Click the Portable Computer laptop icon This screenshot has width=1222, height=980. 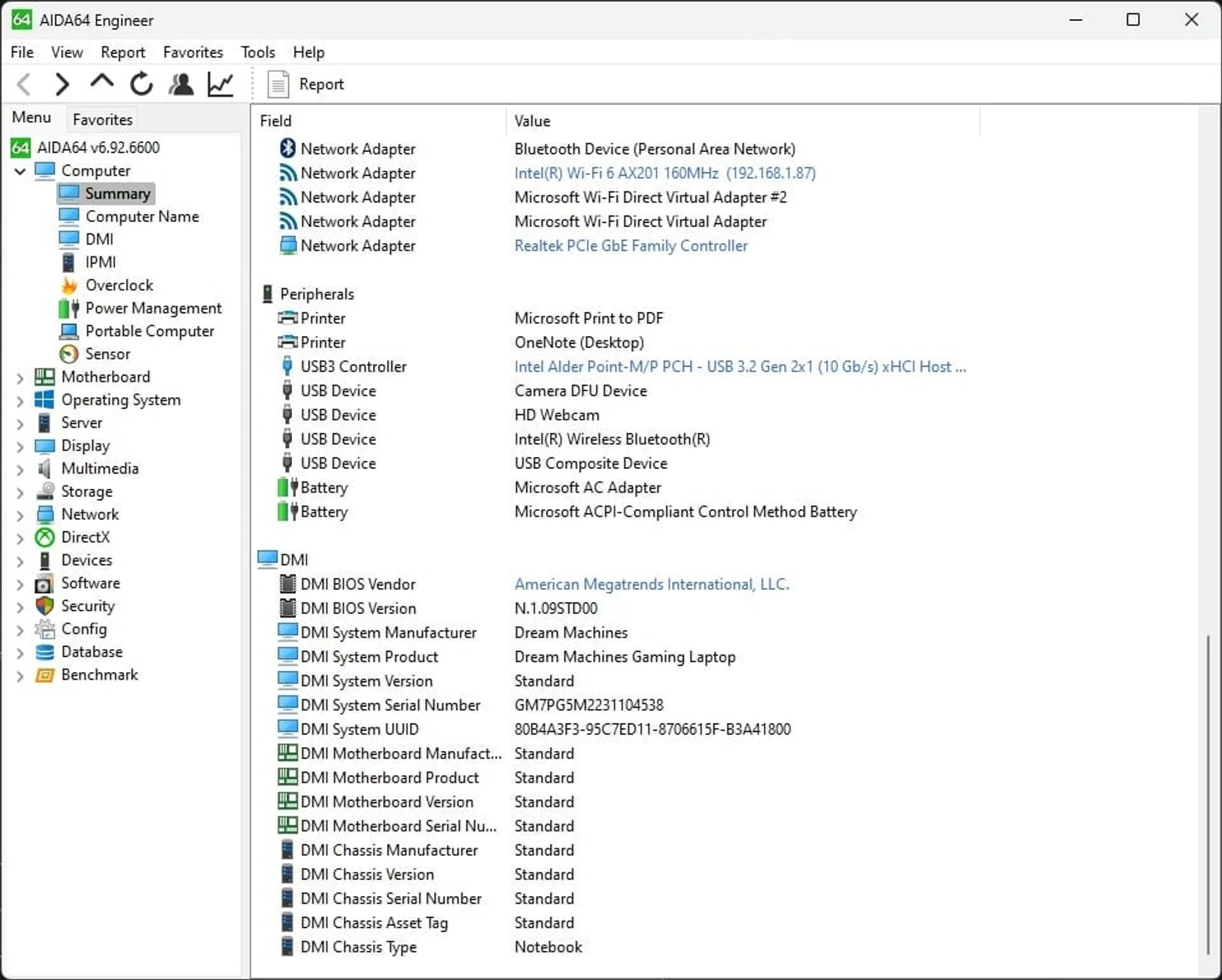coord(69,331)
